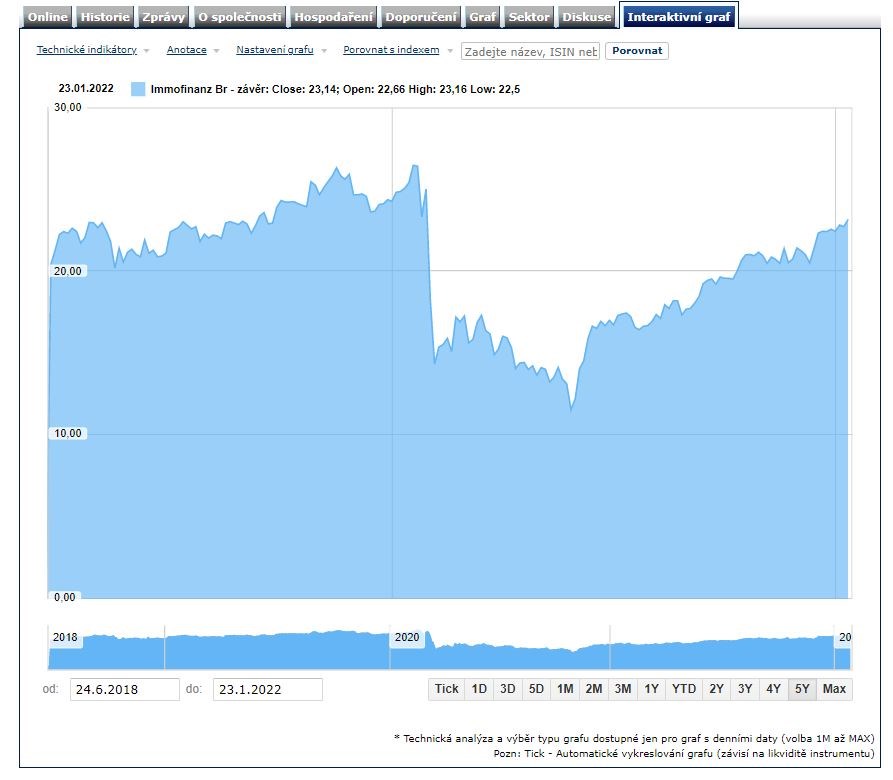Screen dimensions: 893x780
Task: Open the Historie tab
Action: point(105,17)
